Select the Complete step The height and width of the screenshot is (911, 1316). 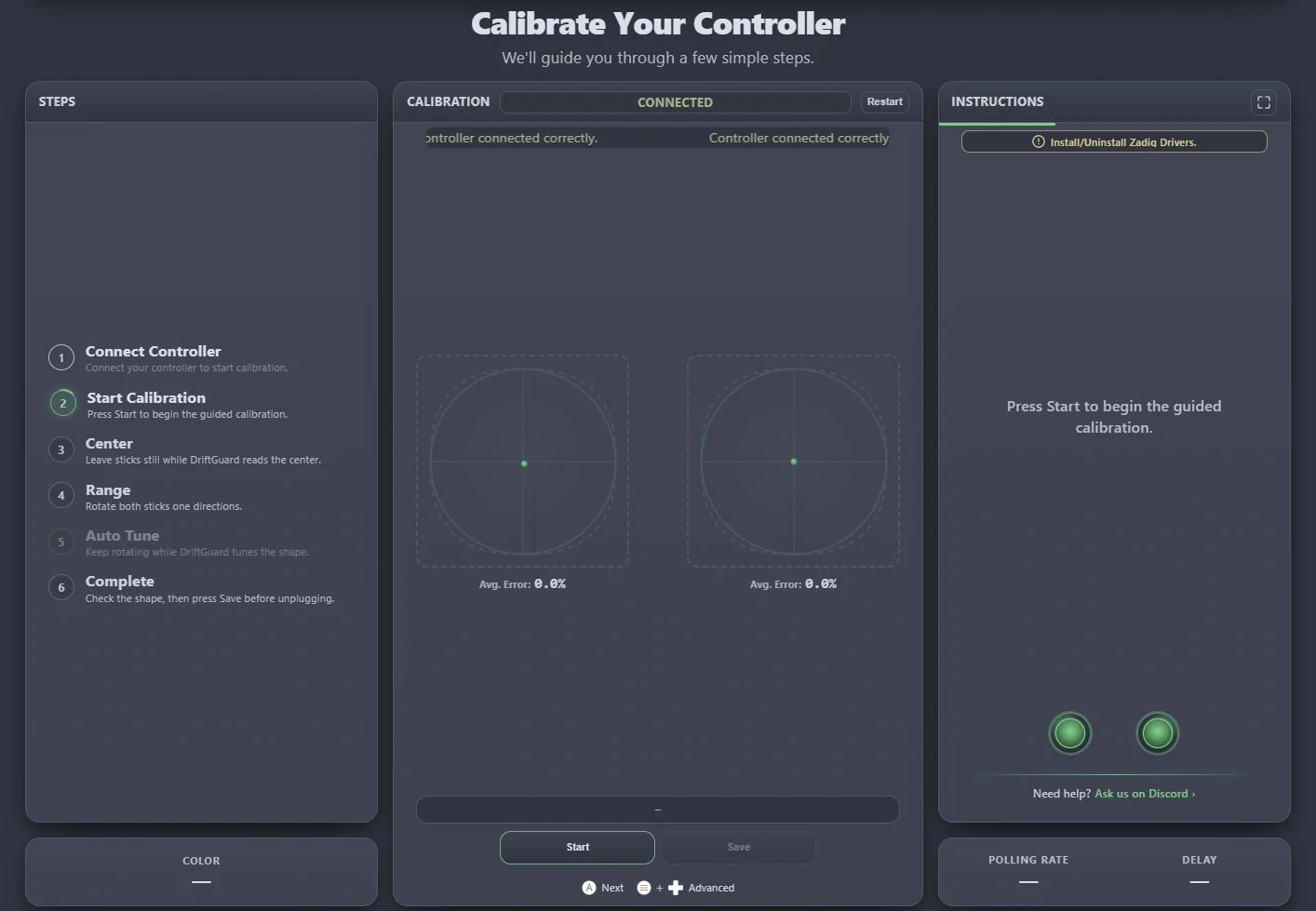(x=191, y=588)
